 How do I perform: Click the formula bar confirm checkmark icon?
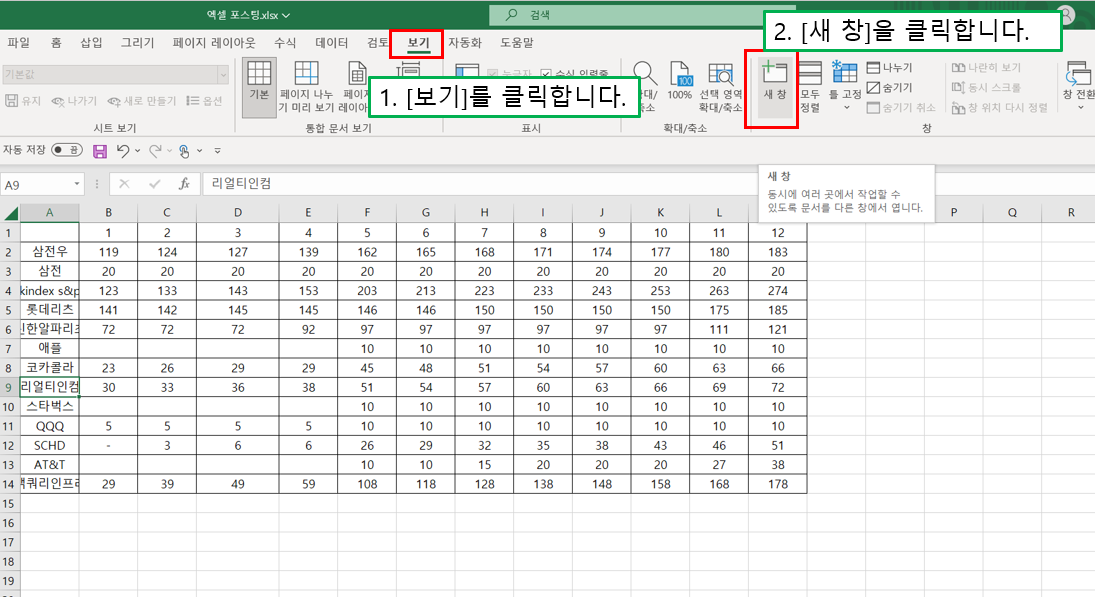click(154, 184)
